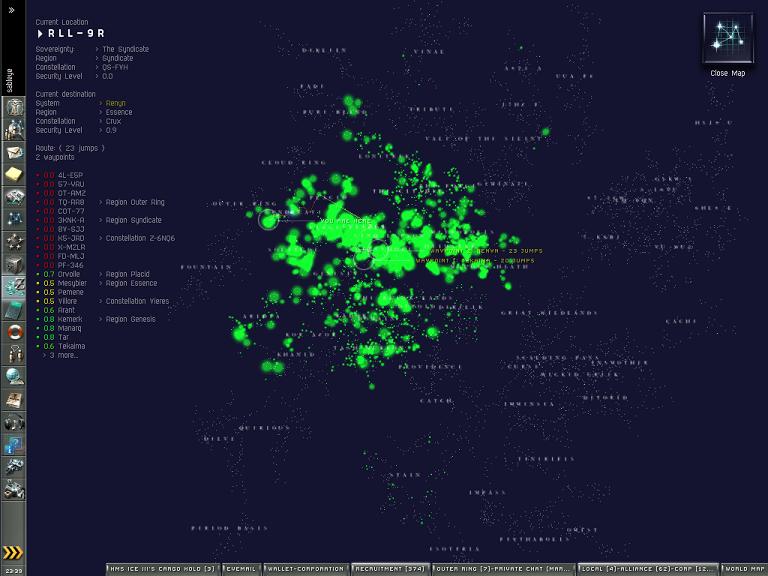Click 'Constellation Vieres' route label
This screenshot has width=768, height=576.
[138, 301]
